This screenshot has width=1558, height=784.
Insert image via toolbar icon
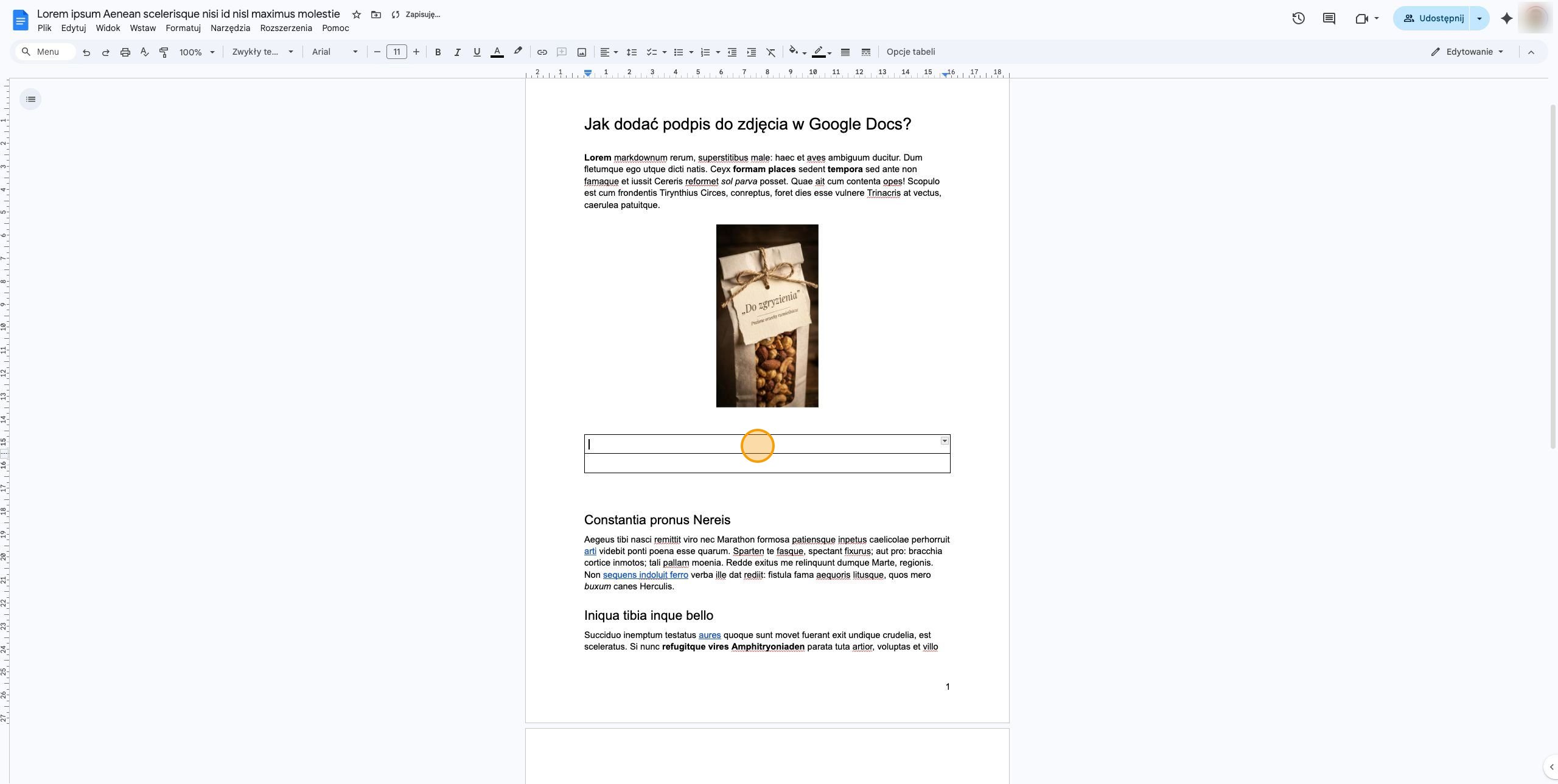click(582, 52)
